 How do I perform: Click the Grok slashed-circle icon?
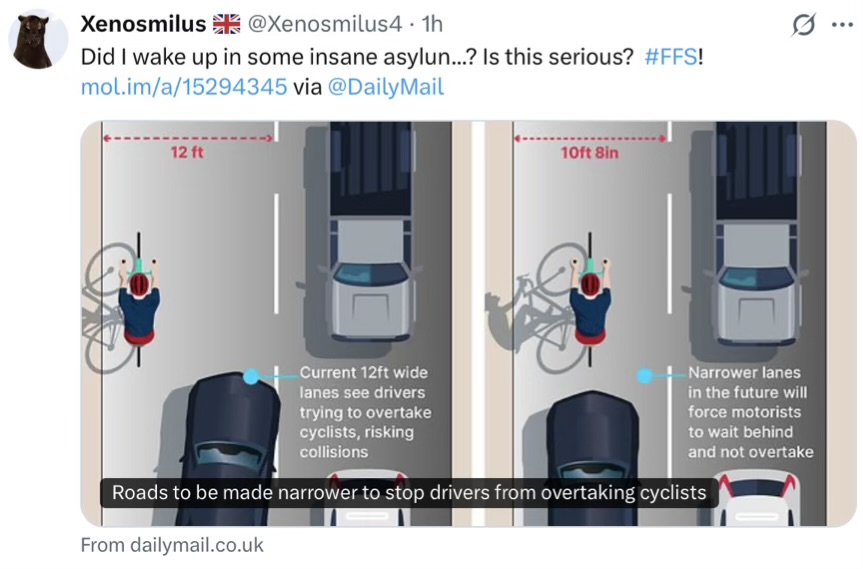click(x=804, y=25)
